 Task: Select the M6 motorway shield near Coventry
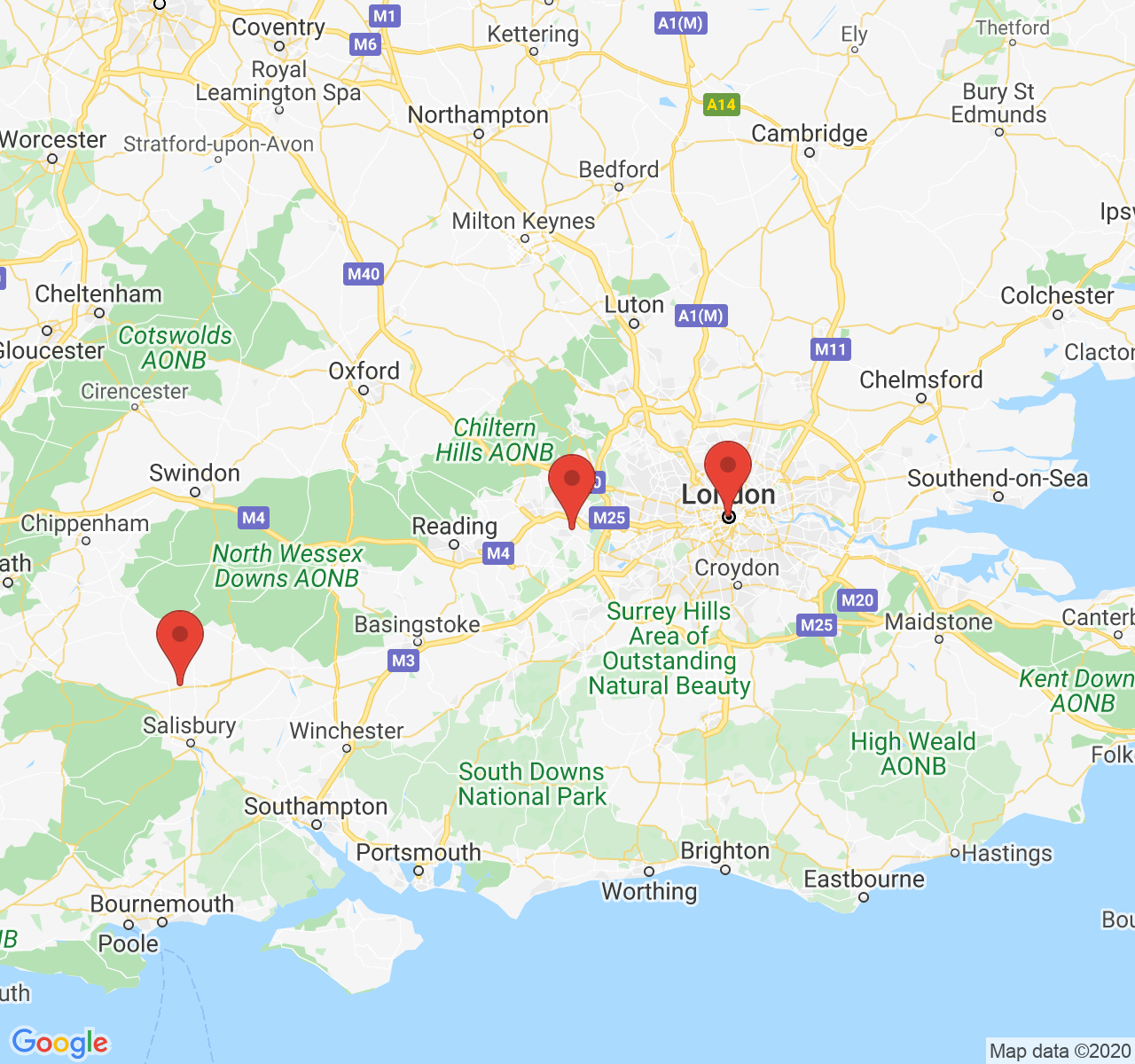(365, 44)
